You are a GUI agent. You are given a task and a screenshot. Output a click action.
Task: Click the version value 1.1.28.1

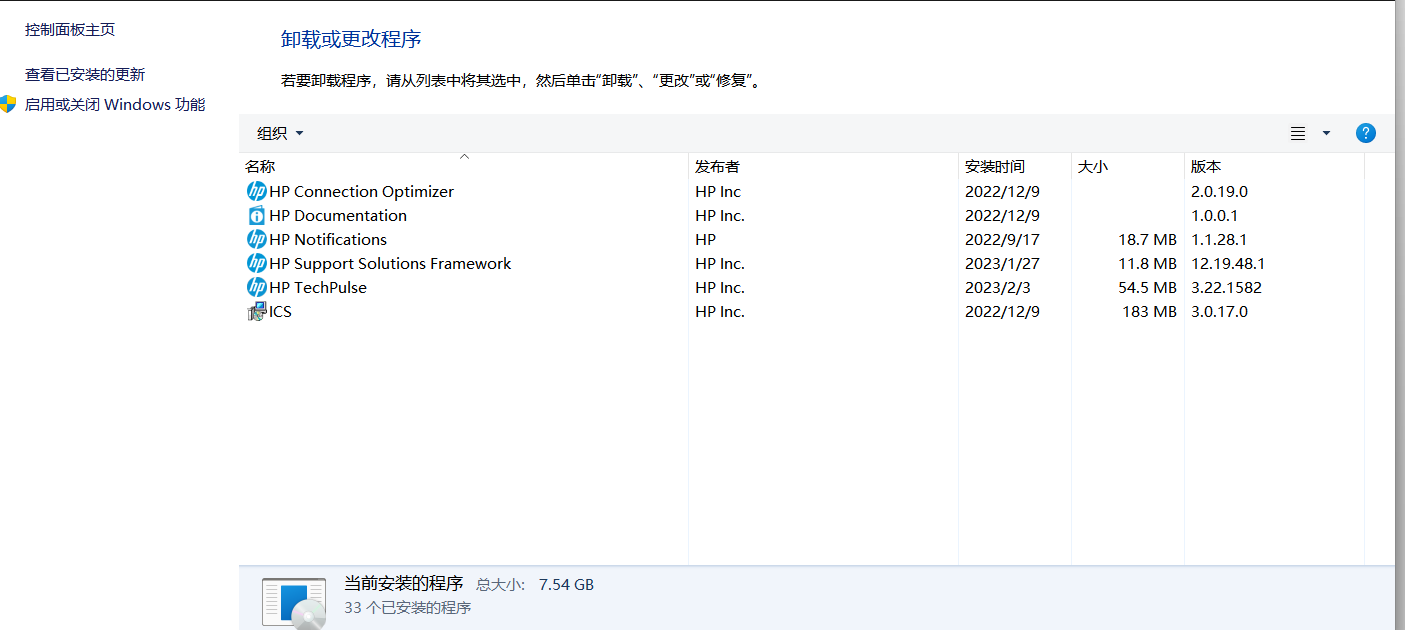(x=1219, y=239)
